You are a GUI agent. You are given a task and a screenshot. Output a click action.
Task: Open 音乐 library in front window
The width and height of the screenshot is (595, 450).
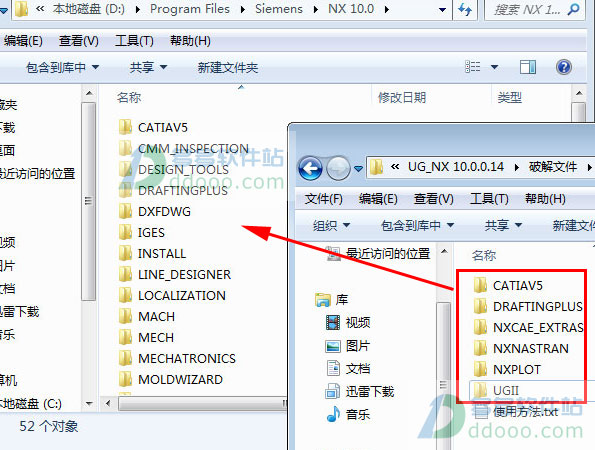point(348,414)
